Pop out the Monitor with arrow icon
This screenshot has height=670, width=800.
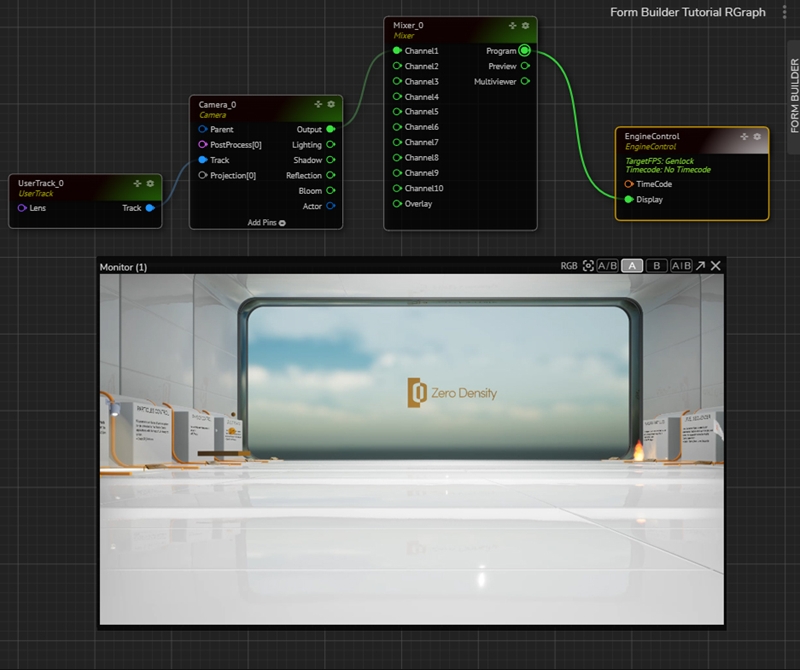click(700, 266)
